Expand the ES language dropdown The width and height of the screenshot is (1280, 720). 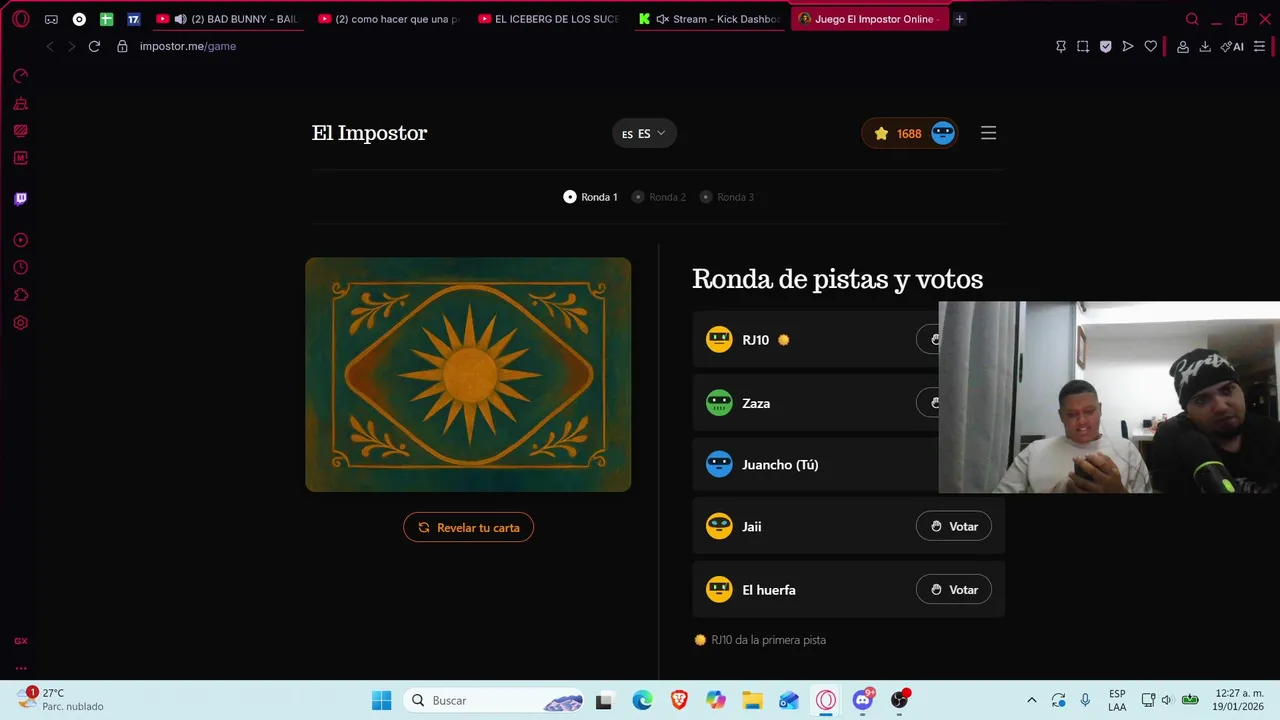point(644,133)
